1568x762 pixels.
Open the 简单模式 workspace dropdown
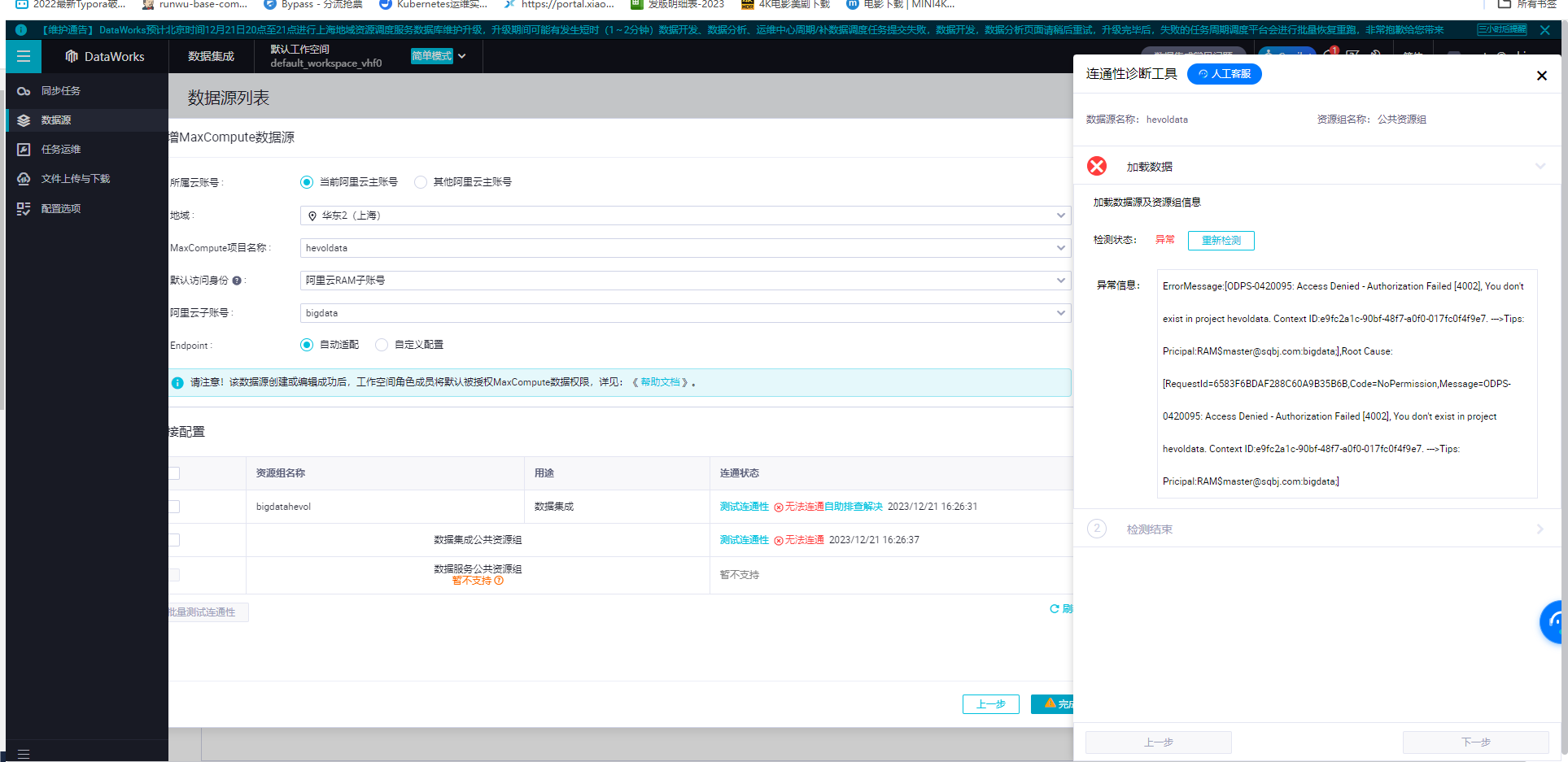[x=439, y=56]
